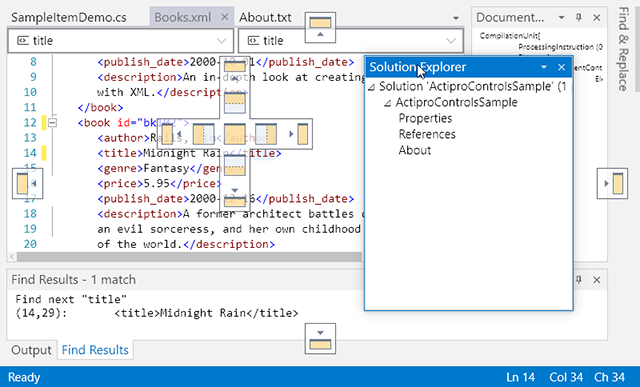Click the editor horizontal scrollbar thumb
The height and width of the screenshot is (387, 640).
[x=189, y=257]
